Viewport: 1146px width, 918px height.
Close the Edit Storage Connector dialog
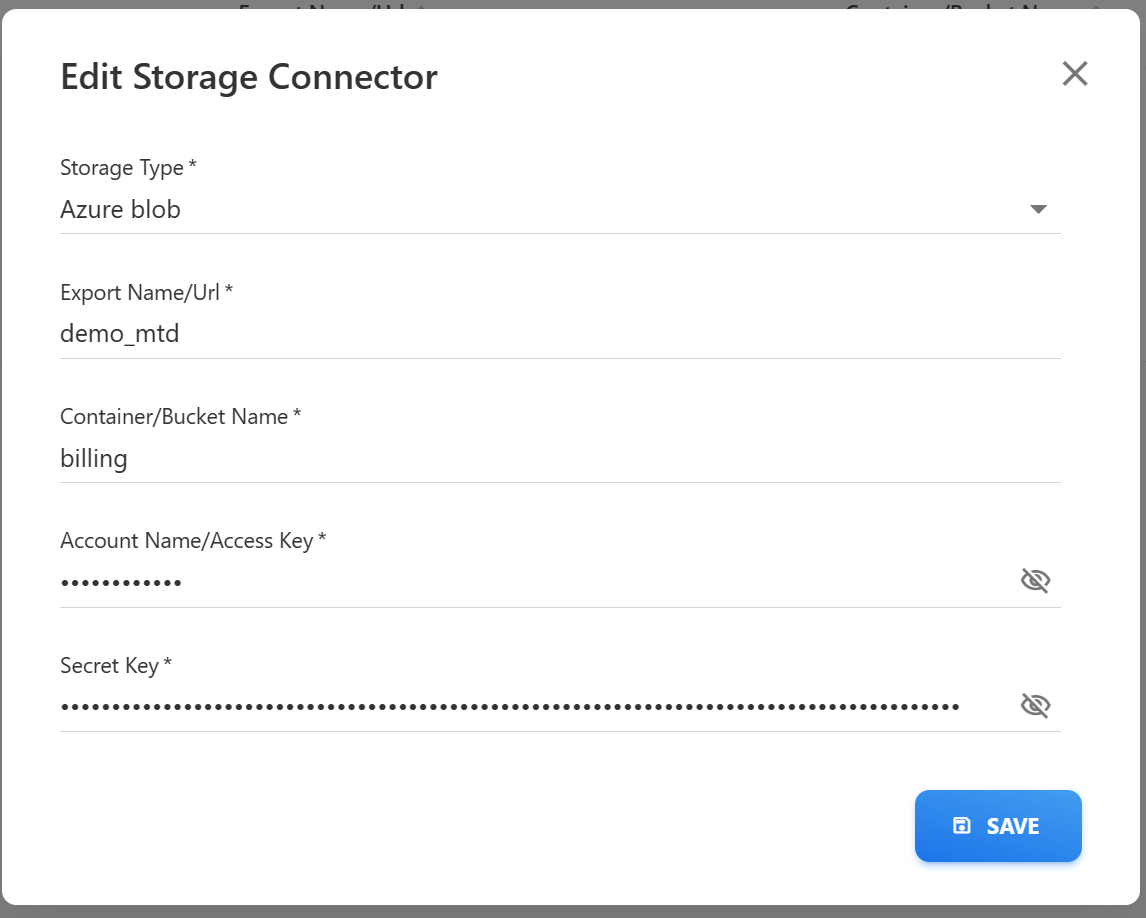coord(1074,74)
